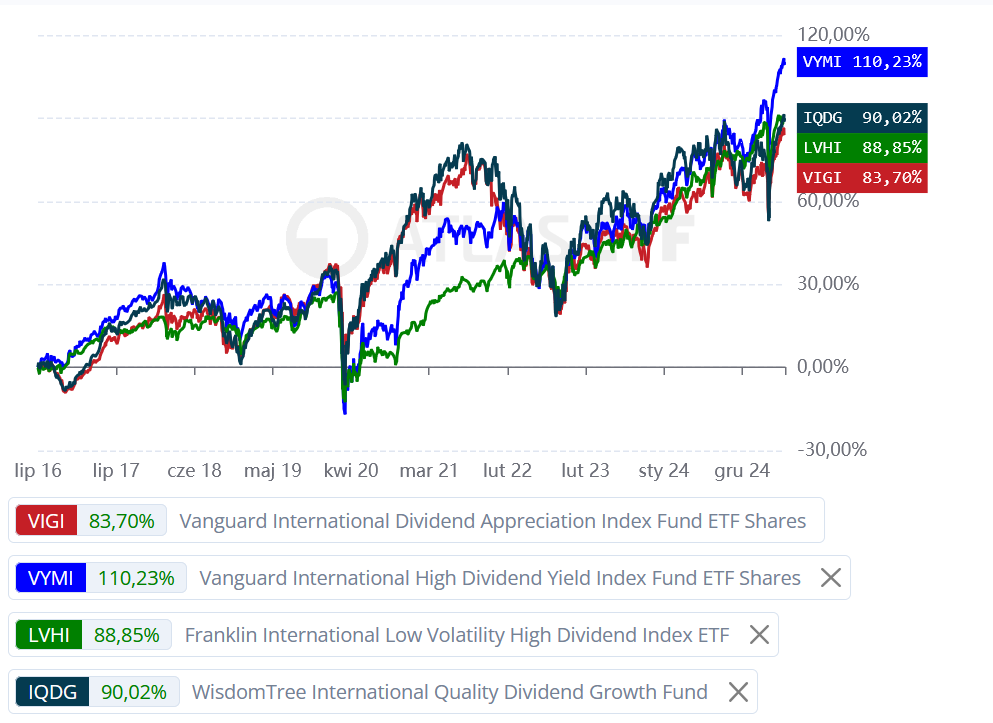993x723 pixels.
Task: Select Vanguard International Dividend Appreciation Index Fund name
Action: tap(493, 521)
